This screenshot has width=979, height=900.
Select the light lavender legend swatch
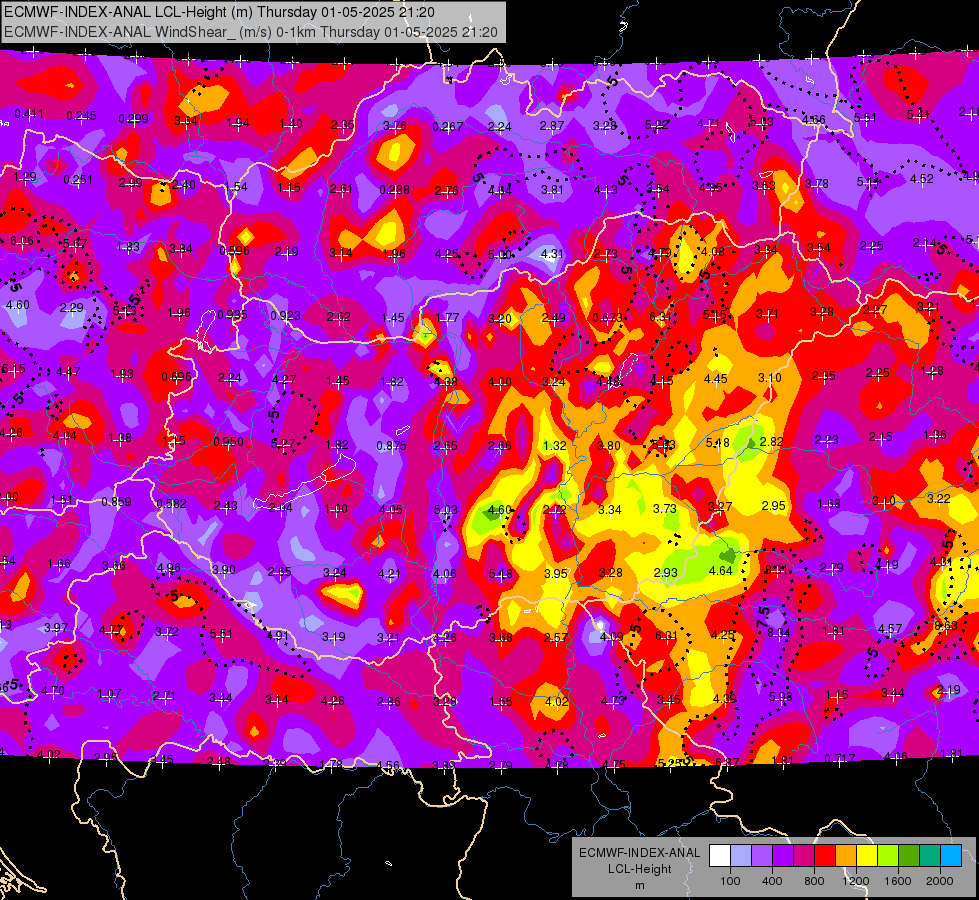(740, 856)
